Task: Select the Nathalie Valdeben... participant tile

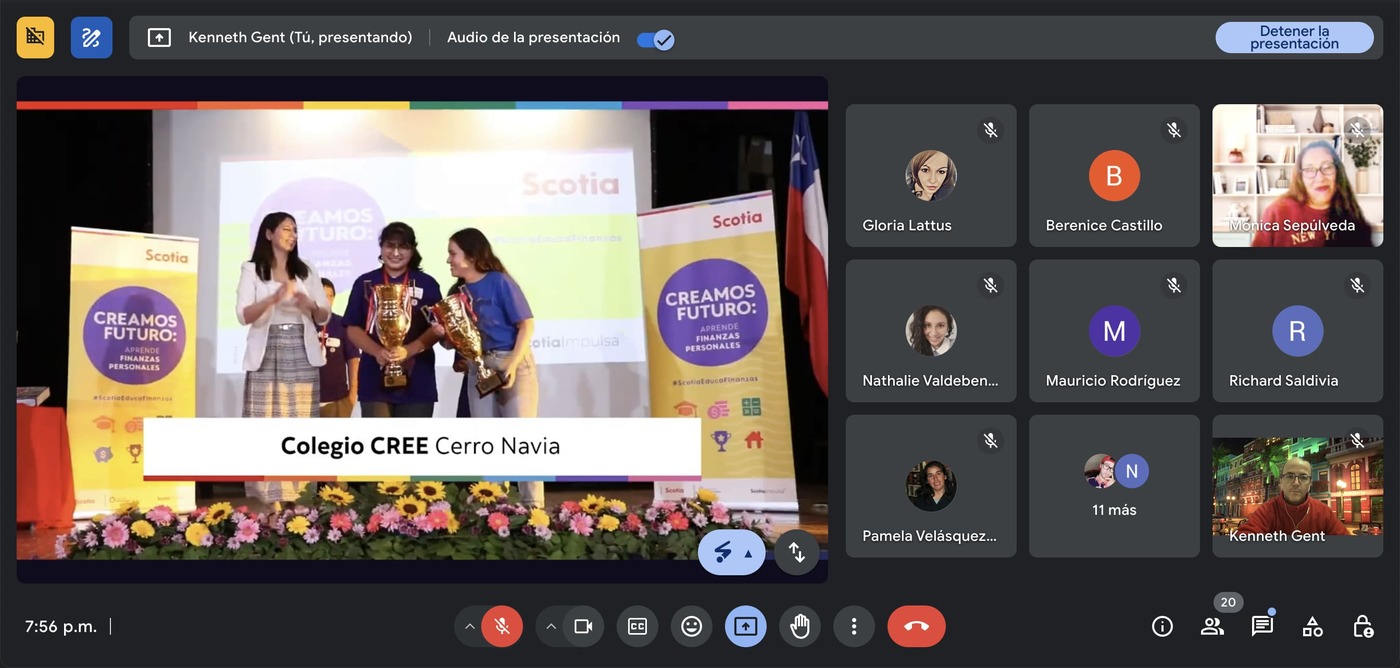Action: [931, 331]
